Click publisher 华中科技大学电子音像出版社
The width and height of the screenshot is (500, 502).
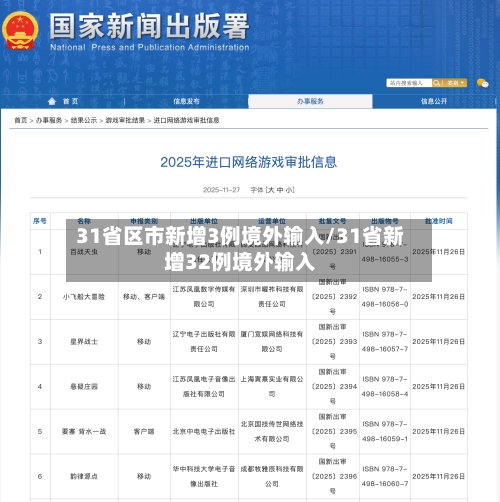pos(204,477)
